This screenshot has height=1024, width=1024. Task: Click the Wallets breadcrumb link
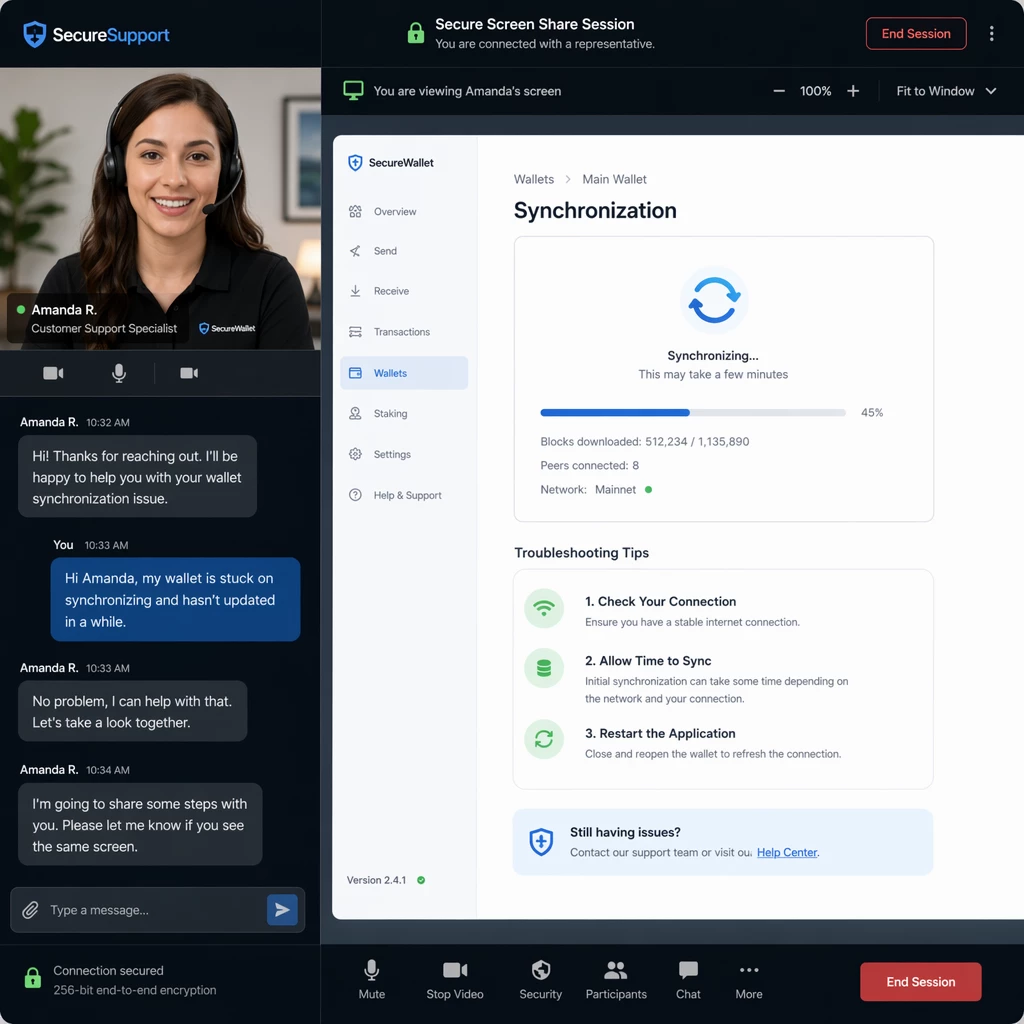[x=534, y=179]
